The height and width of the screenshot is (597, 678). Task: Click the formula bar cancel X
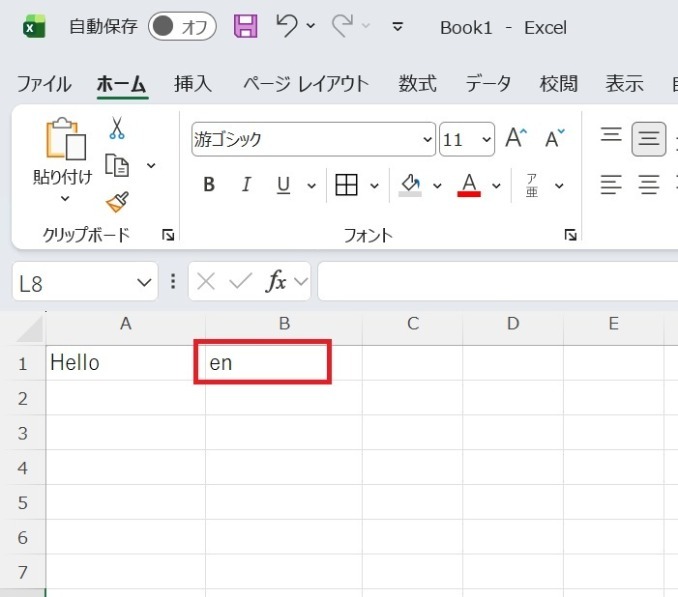point(206,282)
